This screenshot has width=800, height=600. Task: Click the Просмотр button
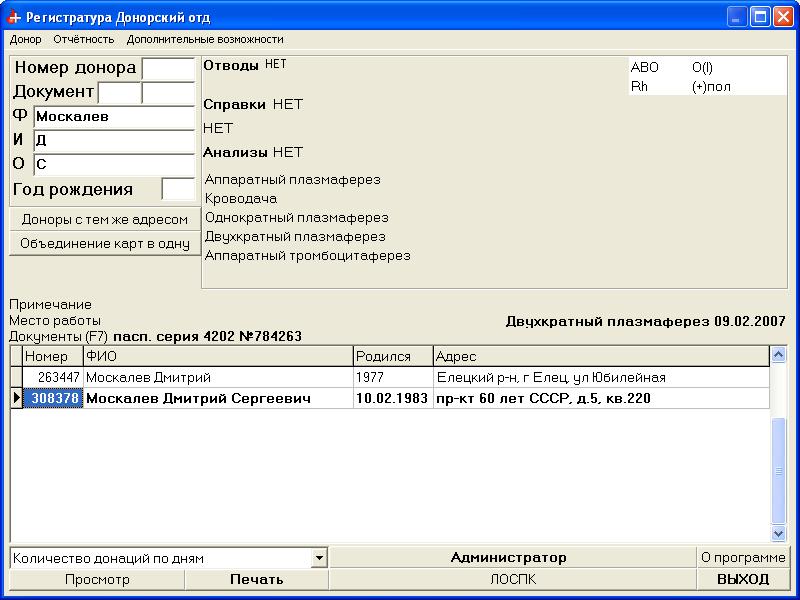(97, 579)
